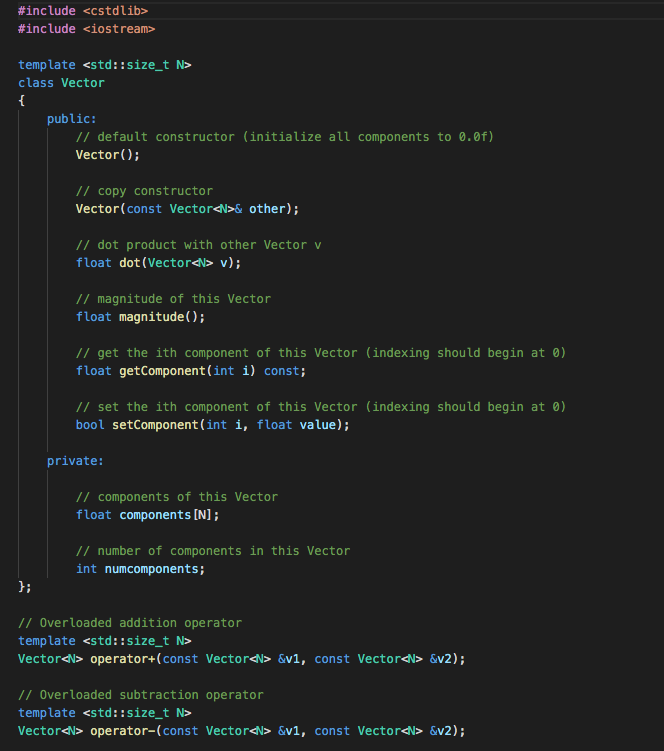Click the 'value' parameter in setComponent
This screenshot has width=664, height=751.
318,425
